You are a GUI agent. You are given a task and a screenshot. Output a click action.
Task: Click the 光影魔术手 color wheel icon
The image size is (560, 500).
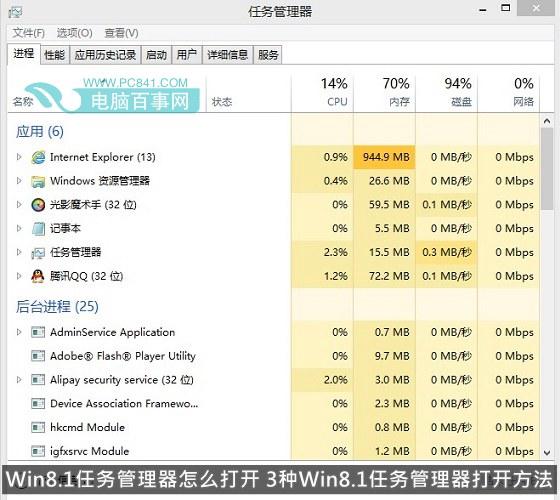(x=38, y=205)
